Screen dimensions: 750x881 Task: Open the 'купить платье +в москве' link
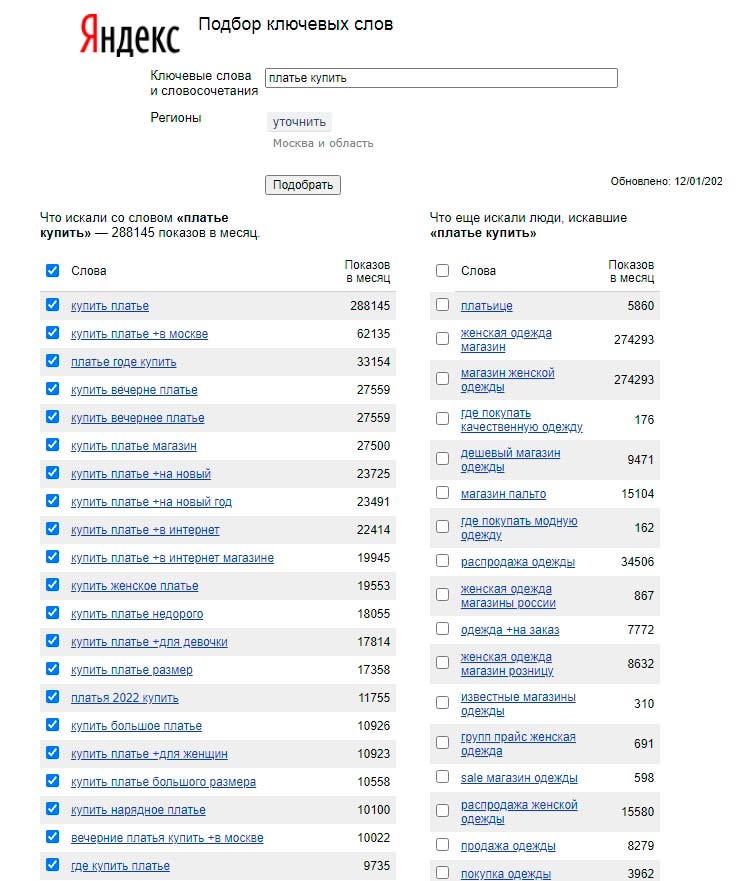[x=139, y=334]
